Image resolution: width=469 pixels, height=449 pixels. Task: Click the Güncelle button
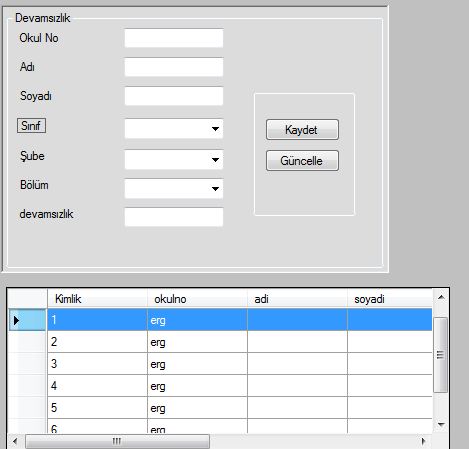[302, 161]
